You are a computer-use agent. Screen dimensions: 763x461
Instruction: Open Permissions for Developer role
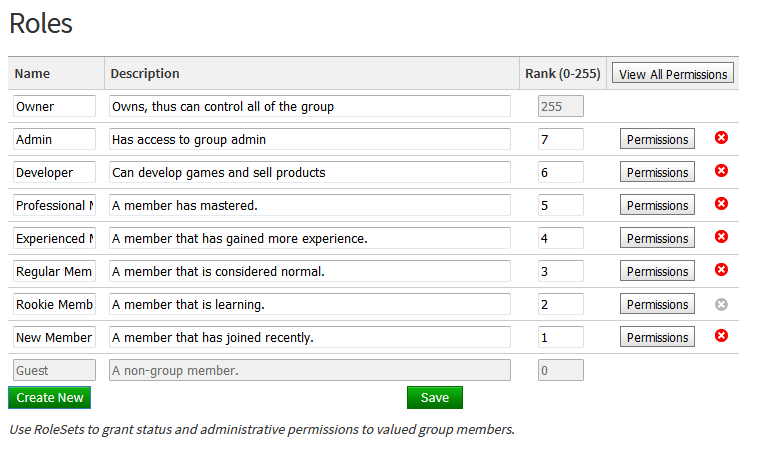[x=657, y=172]
